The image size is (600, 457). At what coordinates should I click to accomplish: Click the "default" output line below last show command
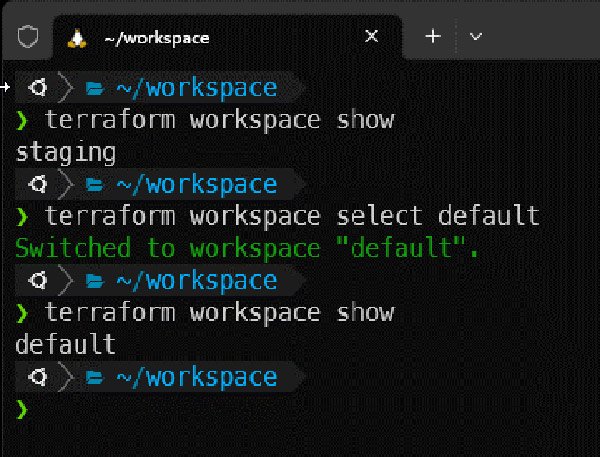[66, 345]
